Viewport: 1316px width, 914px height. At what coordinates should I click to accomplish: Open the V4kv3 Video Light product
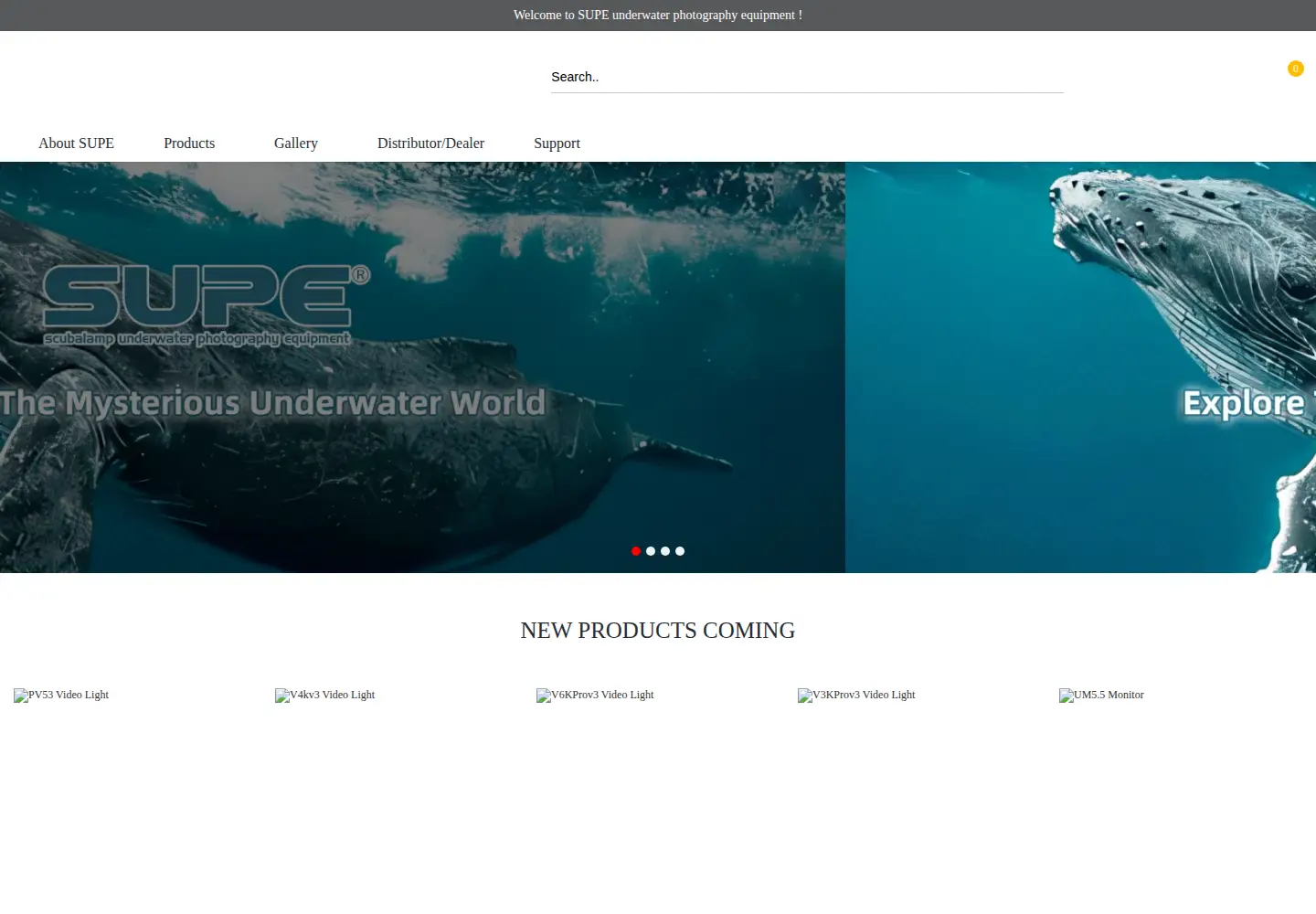325,696
